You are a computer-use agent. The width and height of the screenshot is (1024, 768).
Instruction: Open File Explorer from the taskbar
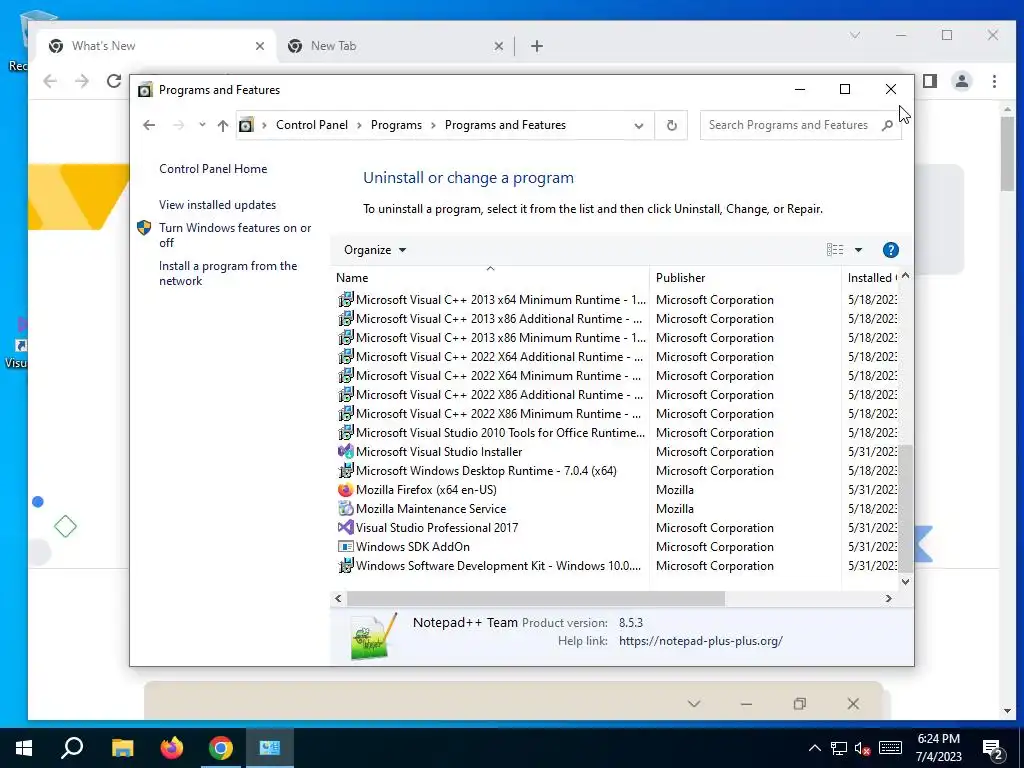tap(122, 748)
